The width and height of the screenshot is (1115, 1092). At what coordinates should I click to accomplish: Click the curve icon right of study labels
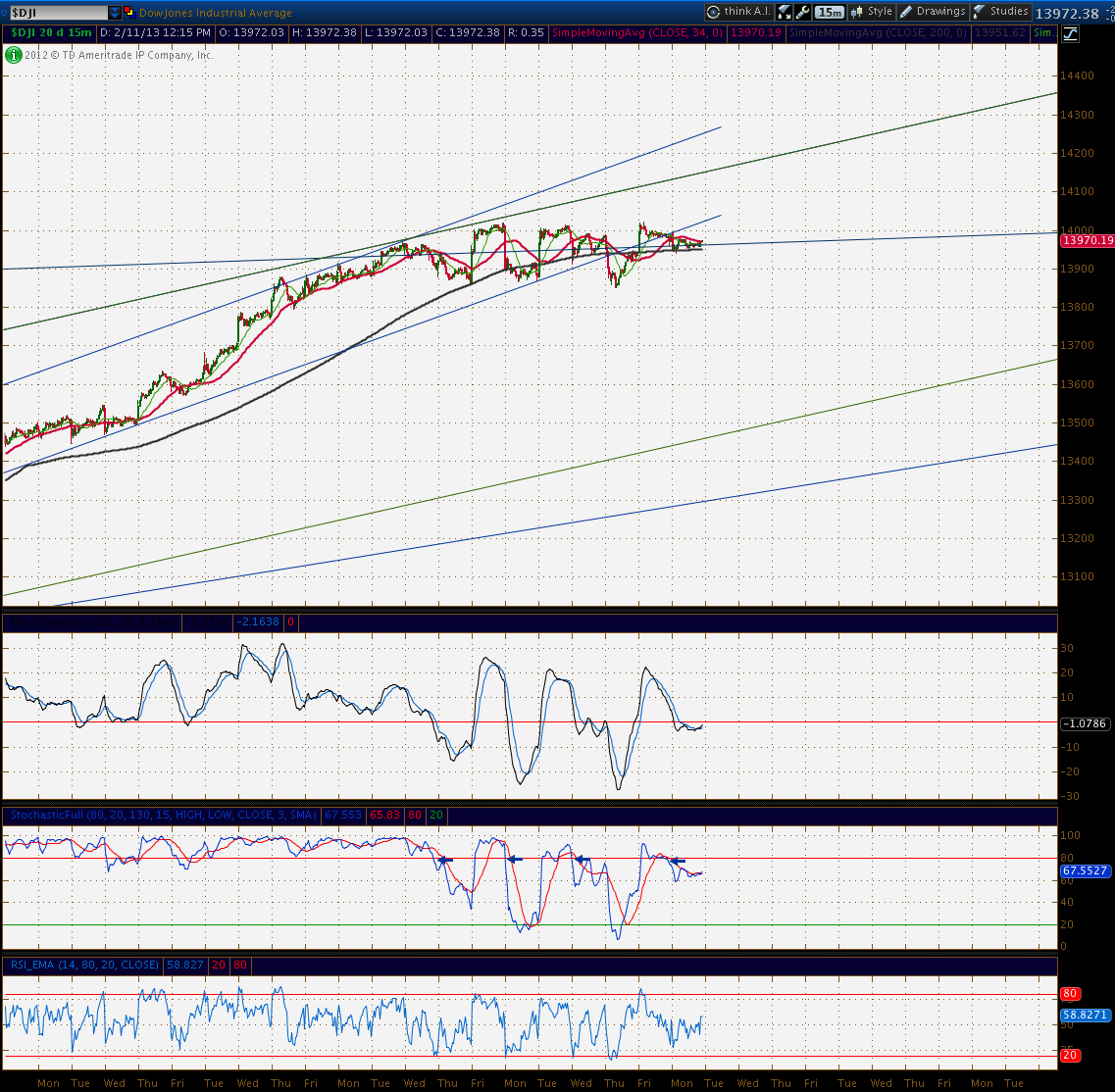pos(1070,33)
